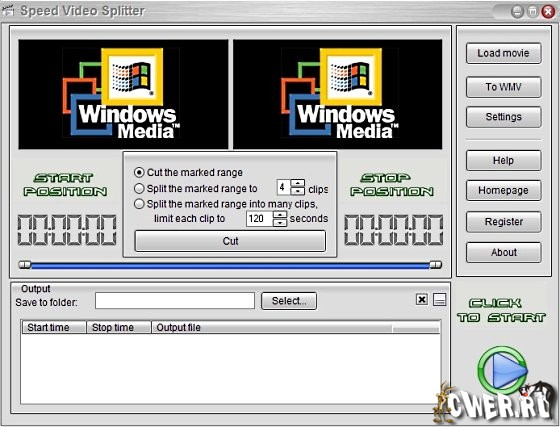Open the Help button

click(x=504, y=160)
